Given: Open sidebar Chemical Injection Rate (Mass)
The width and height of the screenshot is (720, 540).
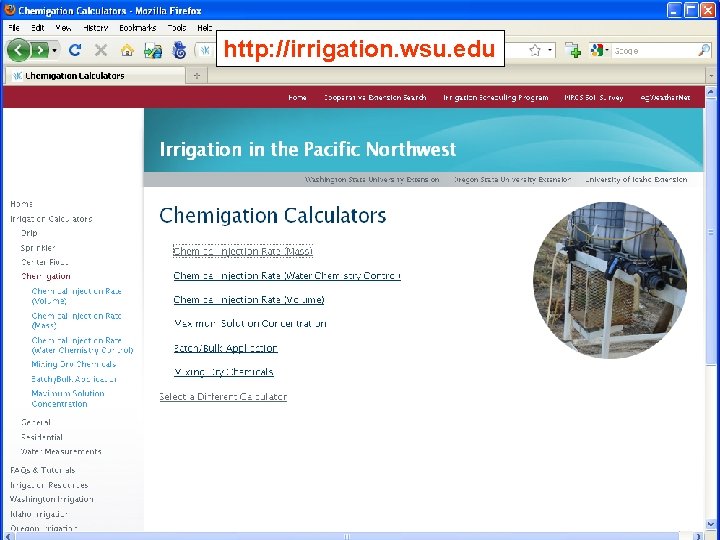Looking at the screenshot, I should [76, 321].
